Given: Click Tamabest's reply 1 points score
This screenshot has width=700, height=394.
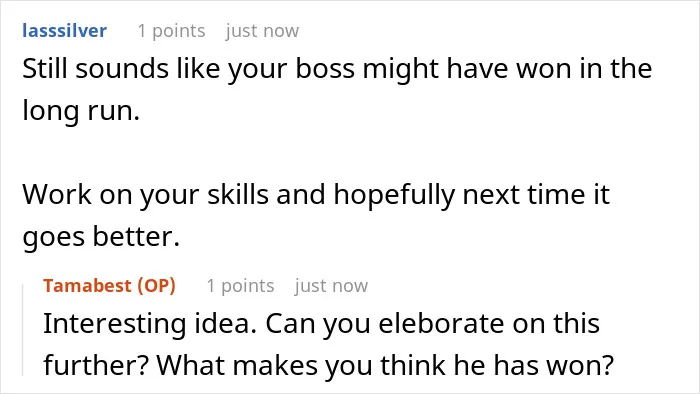Looking at the screenshot, I should point(240,286).
